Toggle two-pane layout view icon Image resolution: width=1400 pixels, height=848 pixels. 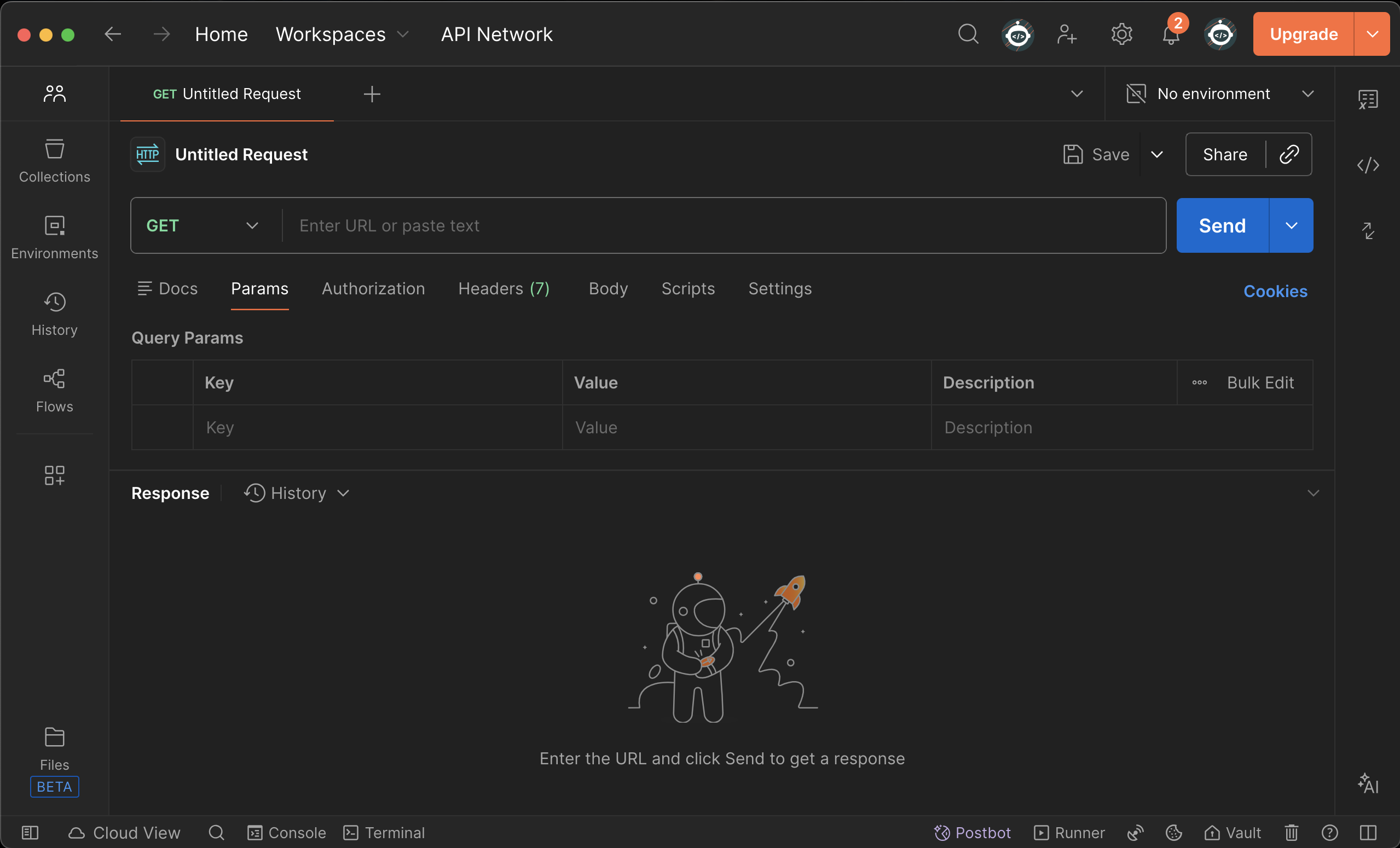[1368, 832]
